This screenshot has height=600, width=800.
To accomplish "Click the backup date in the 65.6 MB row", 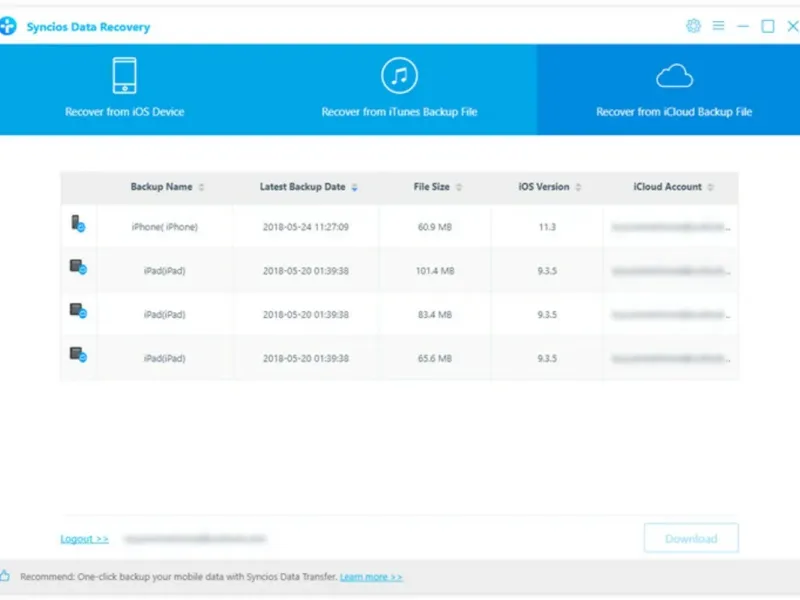I will tap(306, 359).
